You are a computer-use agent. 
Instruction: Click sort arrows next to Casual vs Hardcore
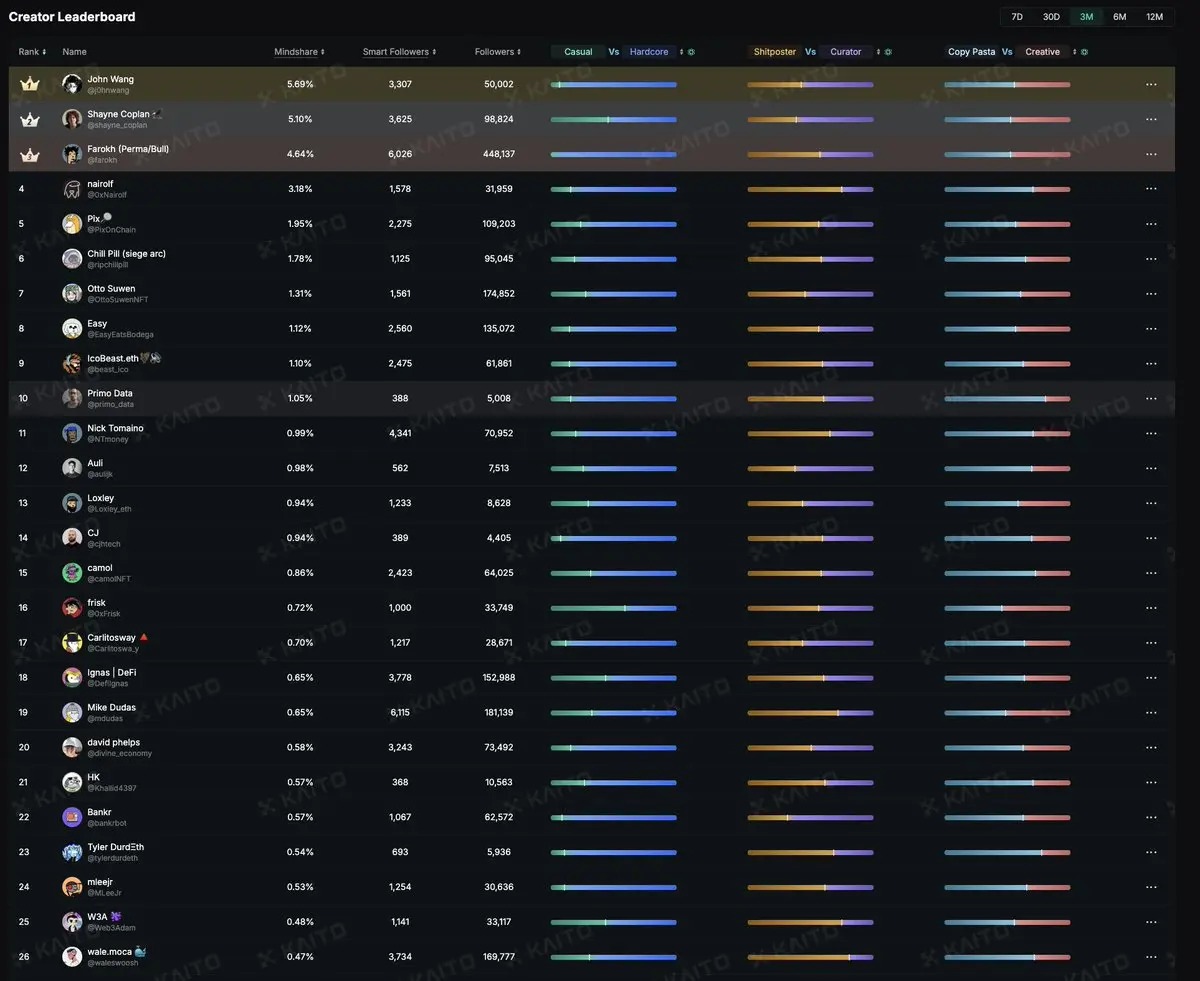(x=682, y=52)
